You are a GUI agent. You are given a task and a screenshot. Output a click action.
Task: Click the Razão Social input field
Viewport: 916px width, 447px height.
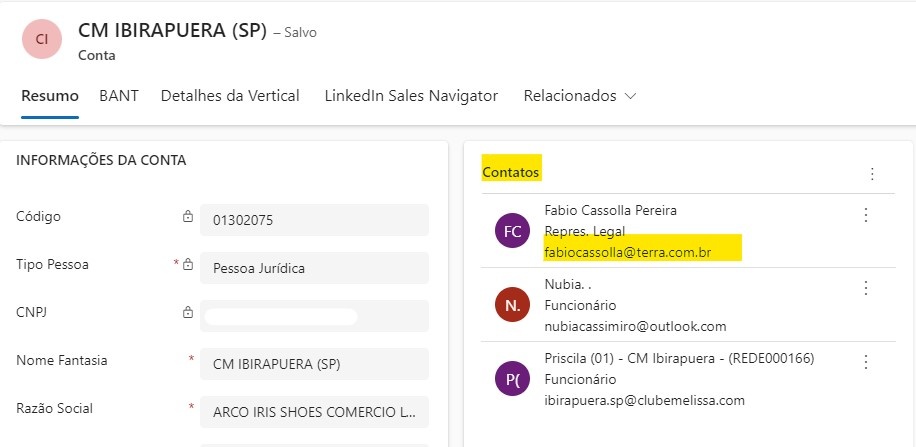314,411
